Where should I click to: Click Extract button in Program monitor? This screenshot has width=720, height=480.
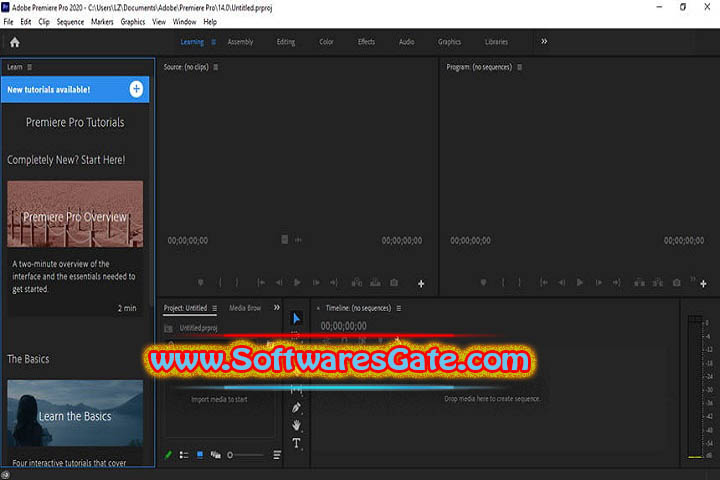(x=658, y=282)
